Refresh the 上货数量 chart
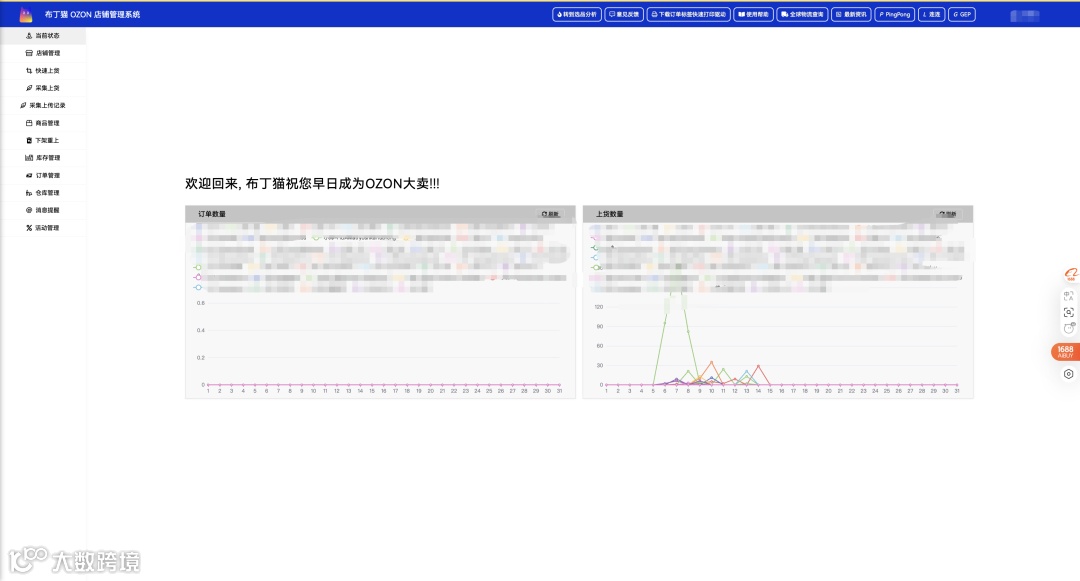The height and width of the screenshot is (581, 1080). tap(948, 214)
